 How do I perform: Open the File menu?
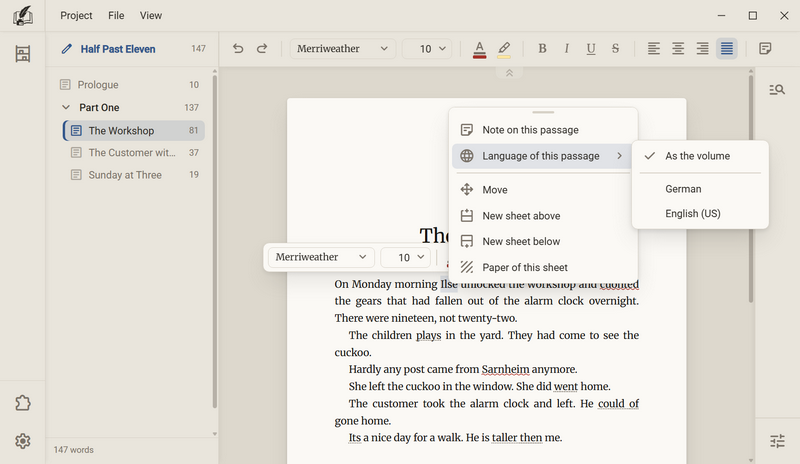click(116, 16)
